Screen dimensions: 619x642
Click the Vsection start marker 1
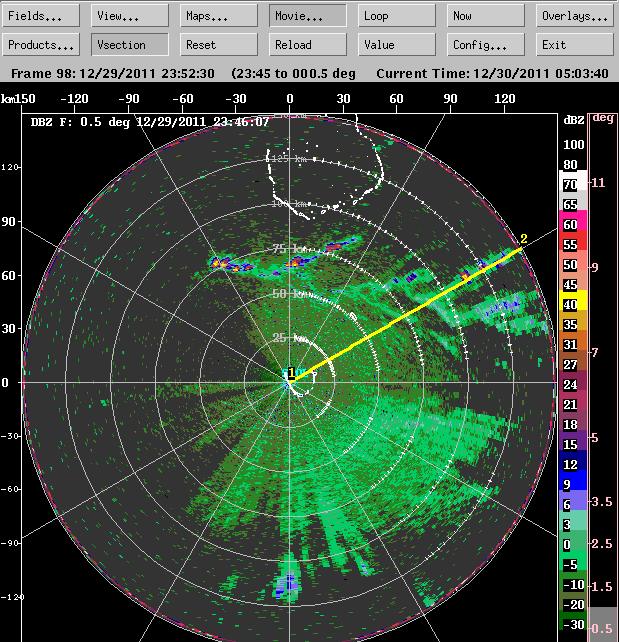click(x=291, y=373)
